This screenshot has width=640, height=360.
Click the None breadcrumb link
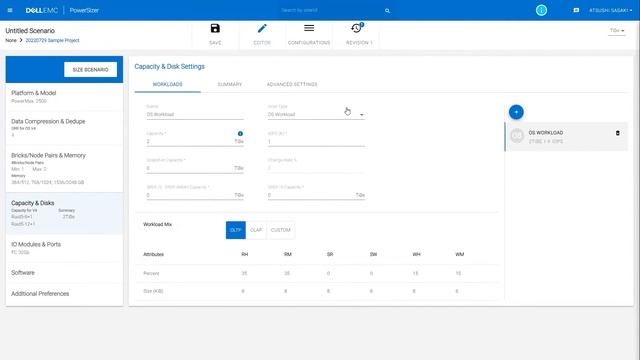click(11, 40)
